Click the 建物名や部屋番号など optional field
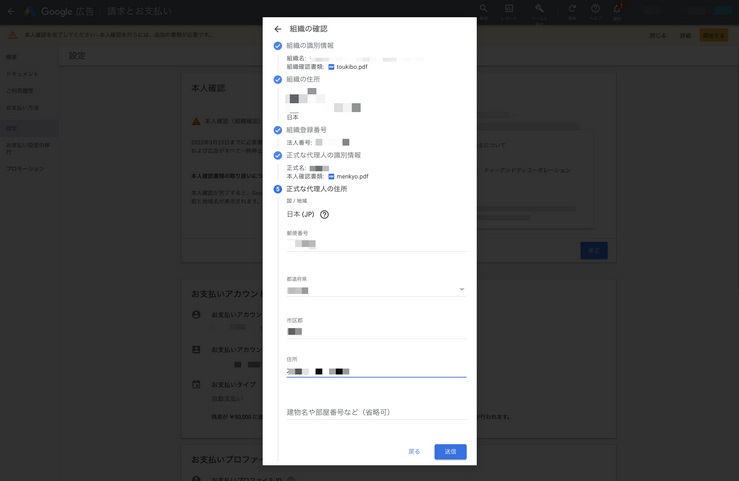This screenshot has height=481, width=739. point(376,412)
